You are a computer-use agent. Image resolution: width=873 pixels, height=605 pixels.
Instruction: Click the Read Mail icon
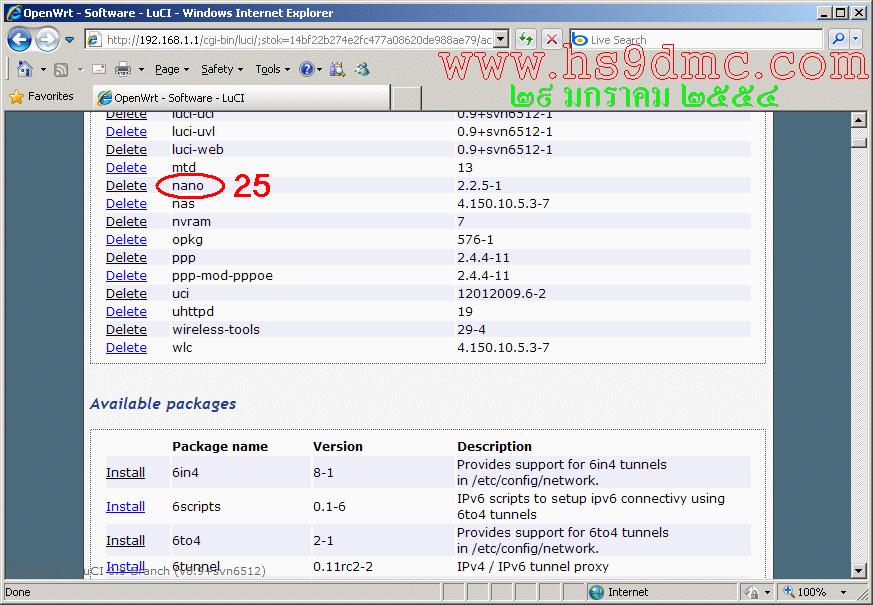[x=99, y=69]
